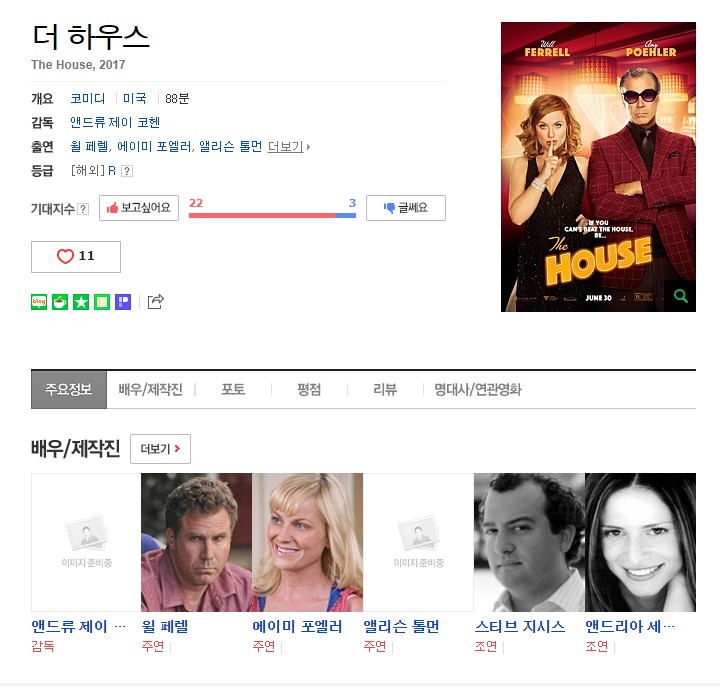Click name 스티브 지시스 under the photo
This screenshot has height=687, width=720.
(x=520, y=626)
